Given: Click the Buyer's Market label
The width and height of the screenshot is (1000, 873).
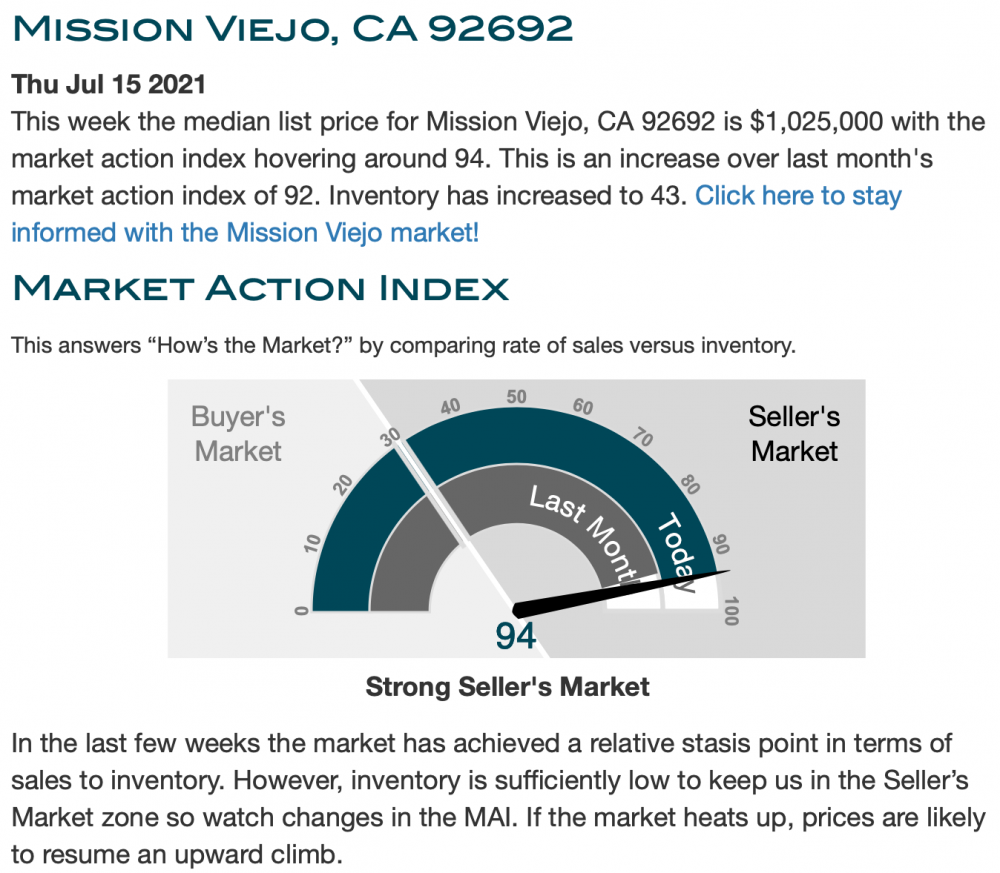Looking at the screenshot, I should pos(238,434).
